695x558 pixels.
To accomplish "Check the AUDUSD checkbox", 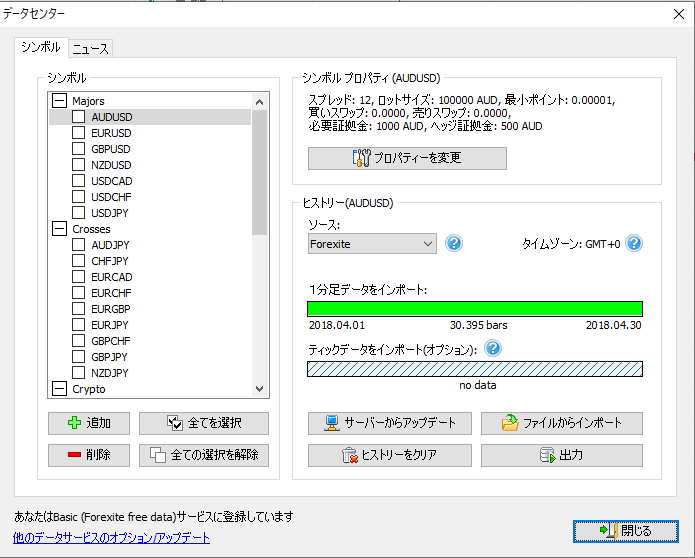I will [x=78, y=117].
